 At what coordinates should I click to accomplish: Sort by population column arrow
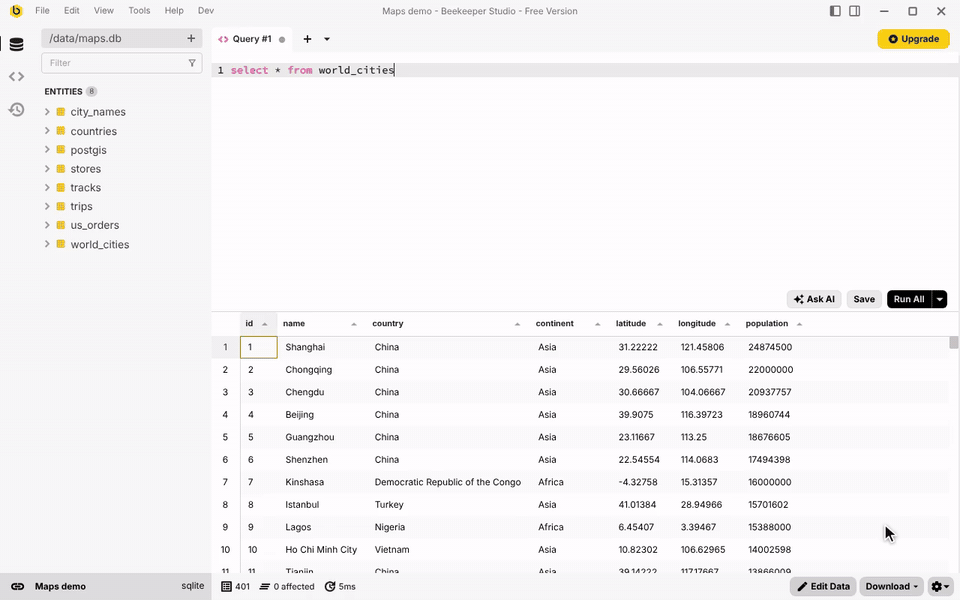[x=799, y=324]
